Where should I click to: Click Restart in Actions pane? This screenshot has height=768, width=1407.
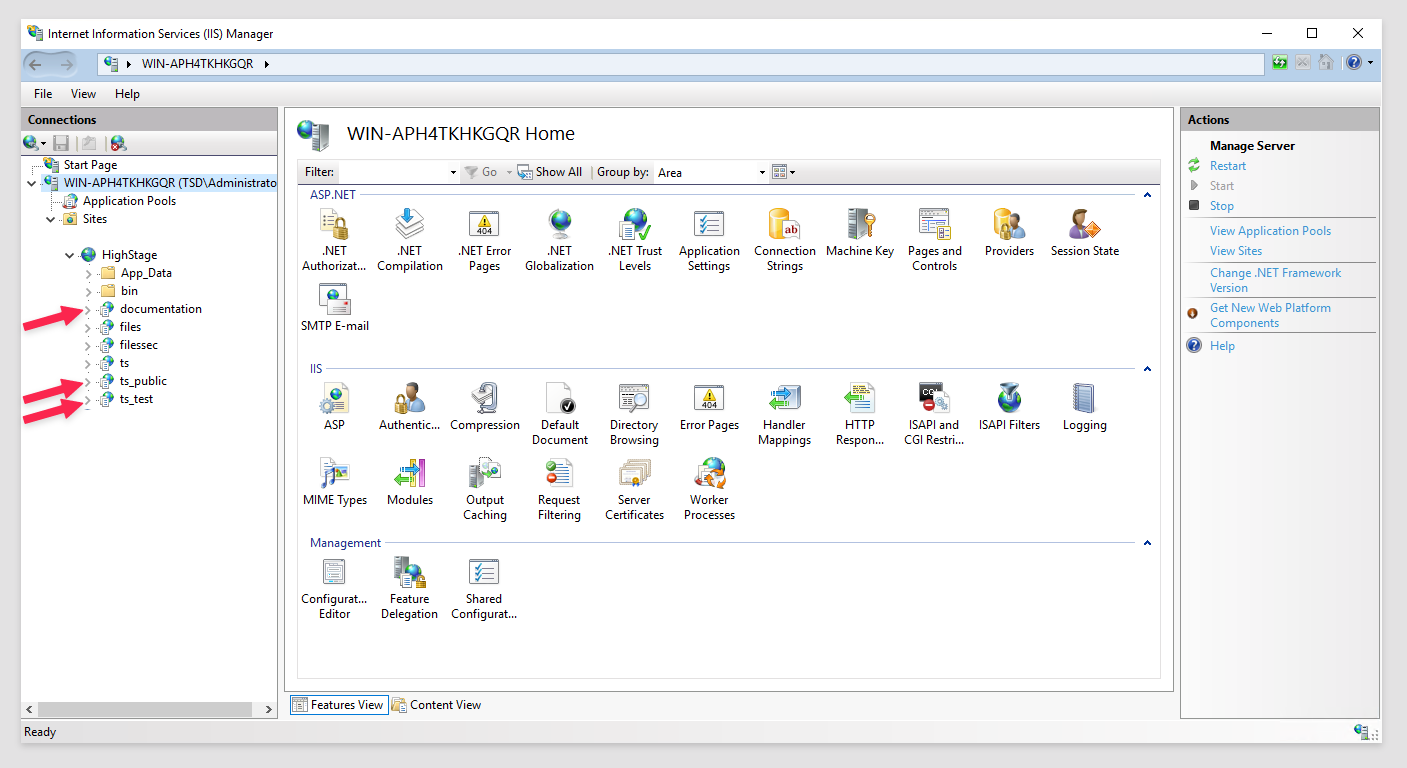click(x=1228, y=166)
